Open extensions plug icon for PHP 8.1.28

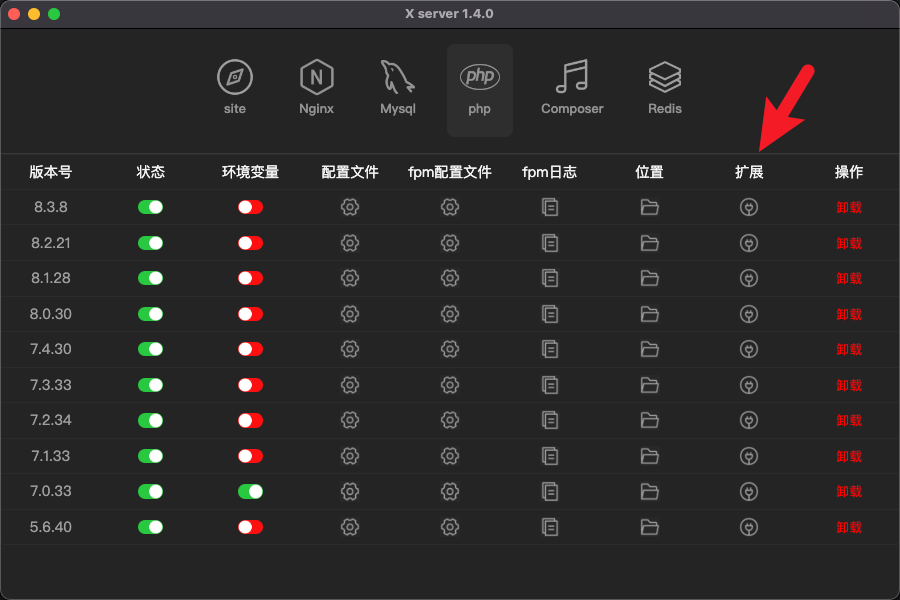749,278
